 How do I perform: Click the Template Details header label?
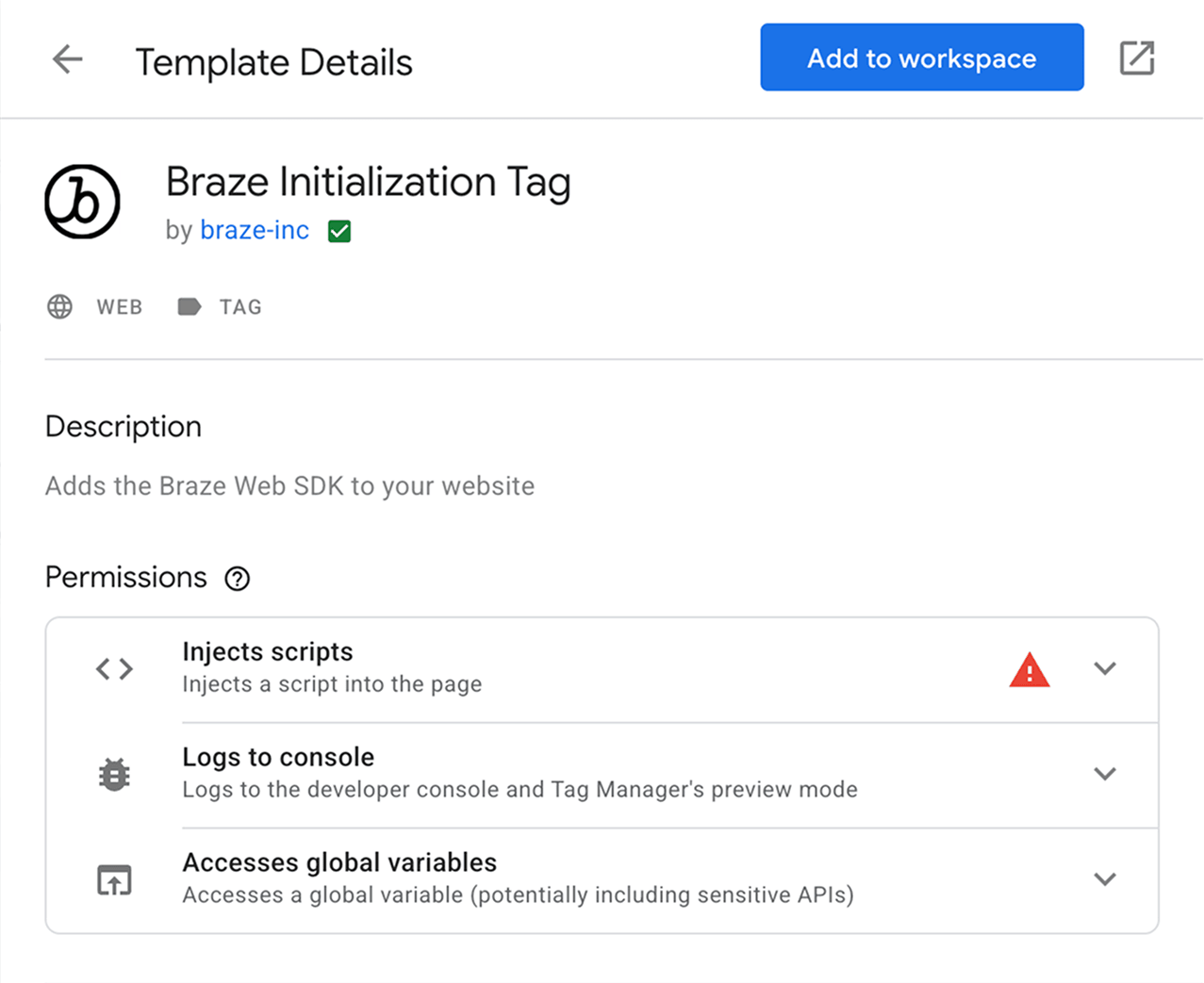(274, 61)
